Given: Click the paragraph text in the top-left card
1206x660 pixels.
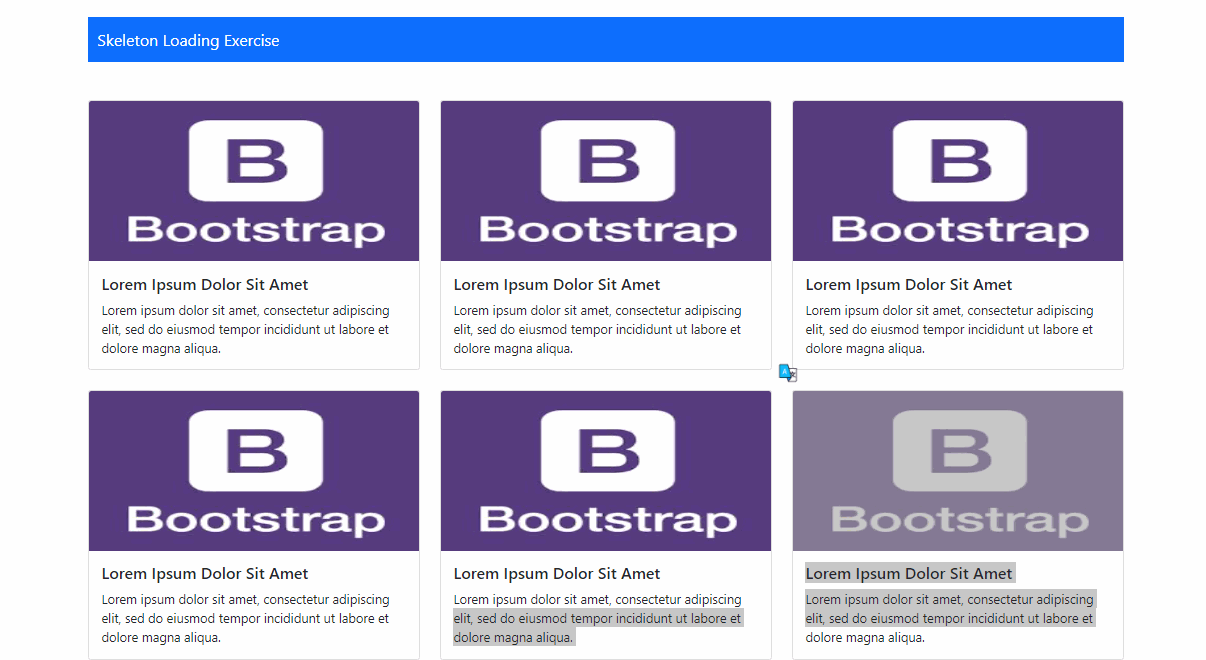Looking at the screenshot, I should (245, 329).
